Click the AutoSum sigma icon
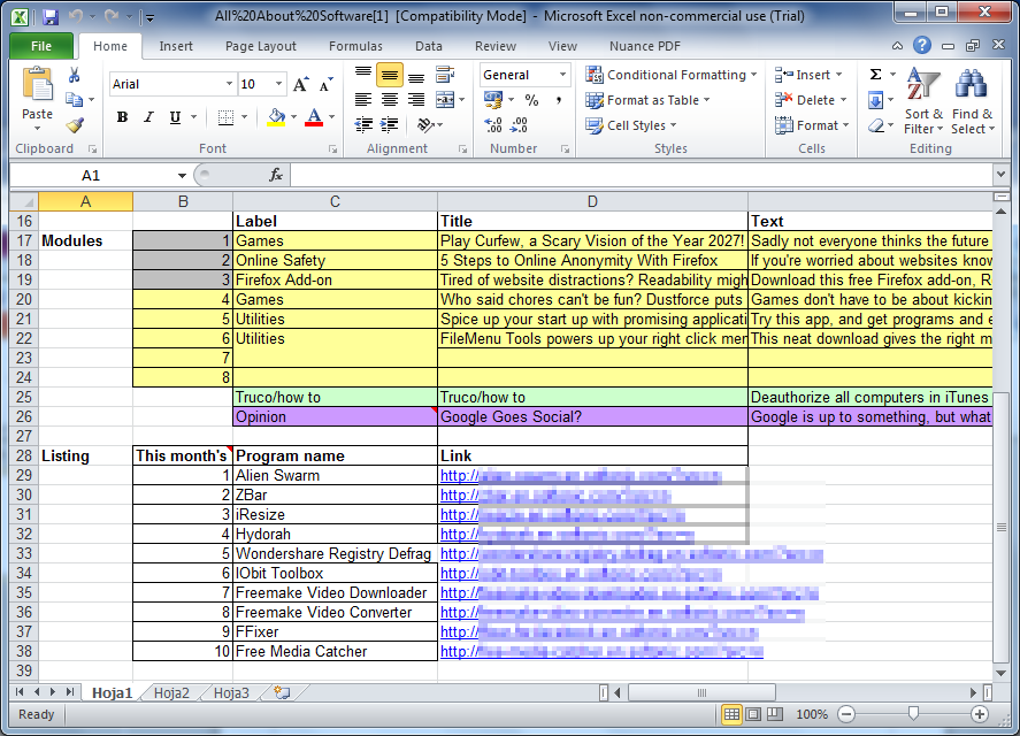This screenshot has height=736, width=1020. [x=876, y=74]
